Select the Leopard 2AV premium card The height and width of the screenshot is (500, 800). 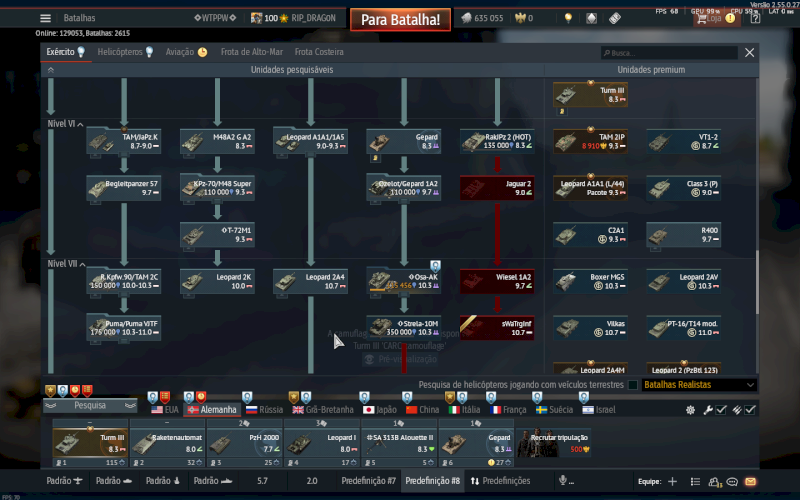click(x=684, y=282)
